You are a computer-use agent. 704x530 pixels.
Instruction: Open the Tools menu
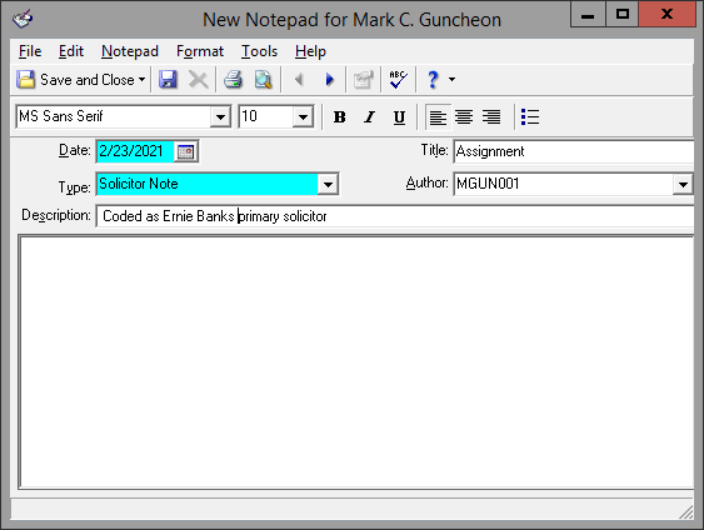pos(260,52)
